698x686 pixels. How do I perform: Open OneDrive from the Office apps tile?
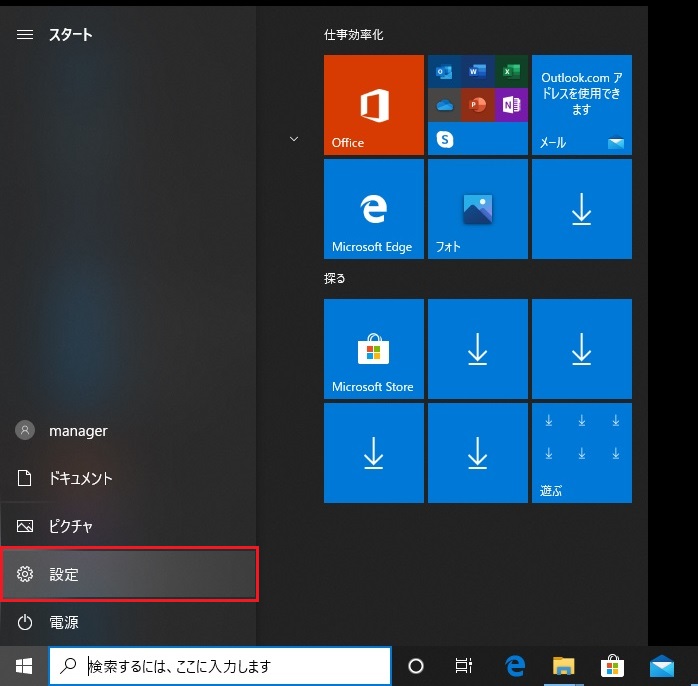444,105
